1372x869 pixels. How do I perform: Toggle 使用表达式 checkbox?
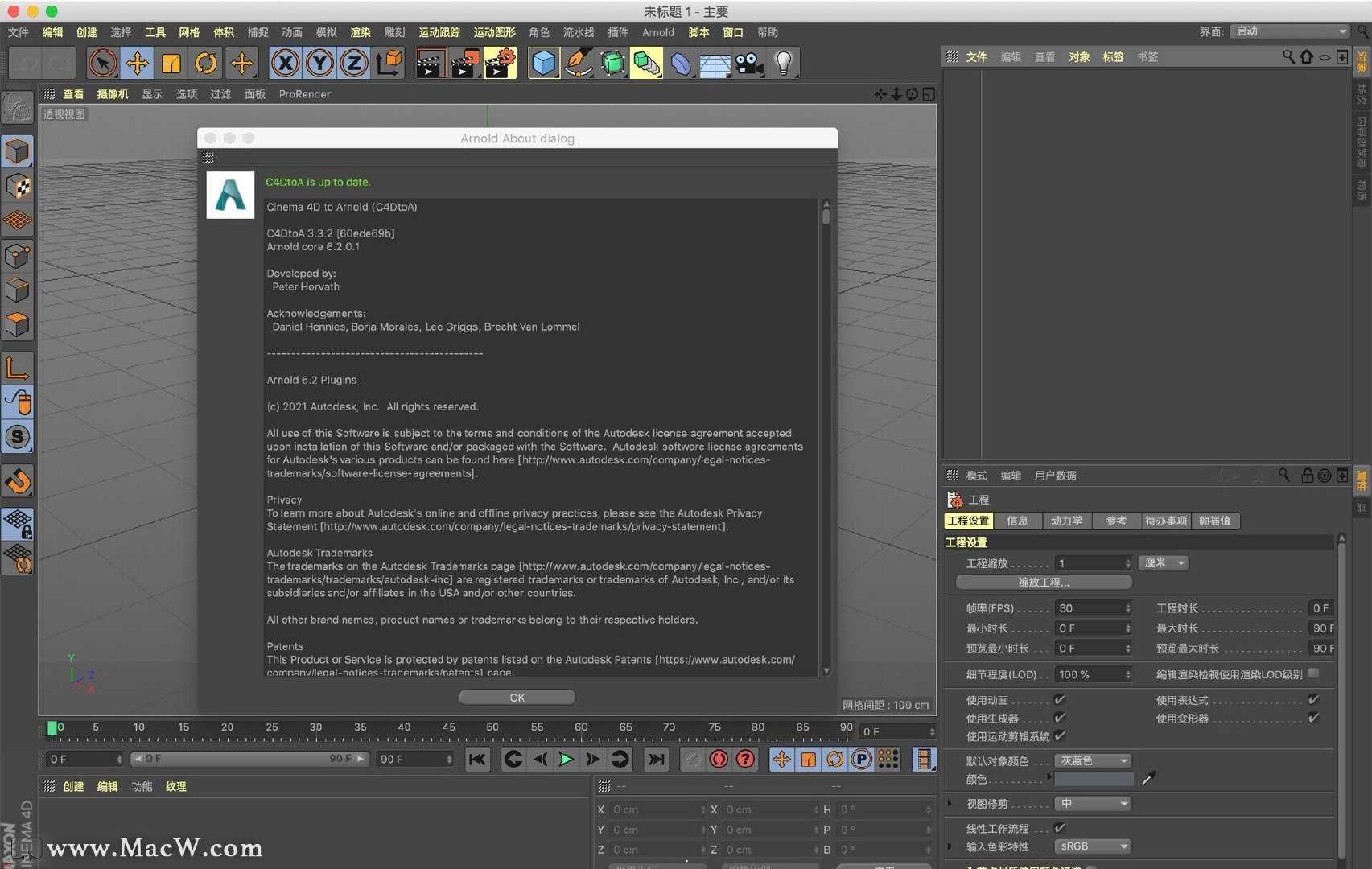pos(1313,699)
